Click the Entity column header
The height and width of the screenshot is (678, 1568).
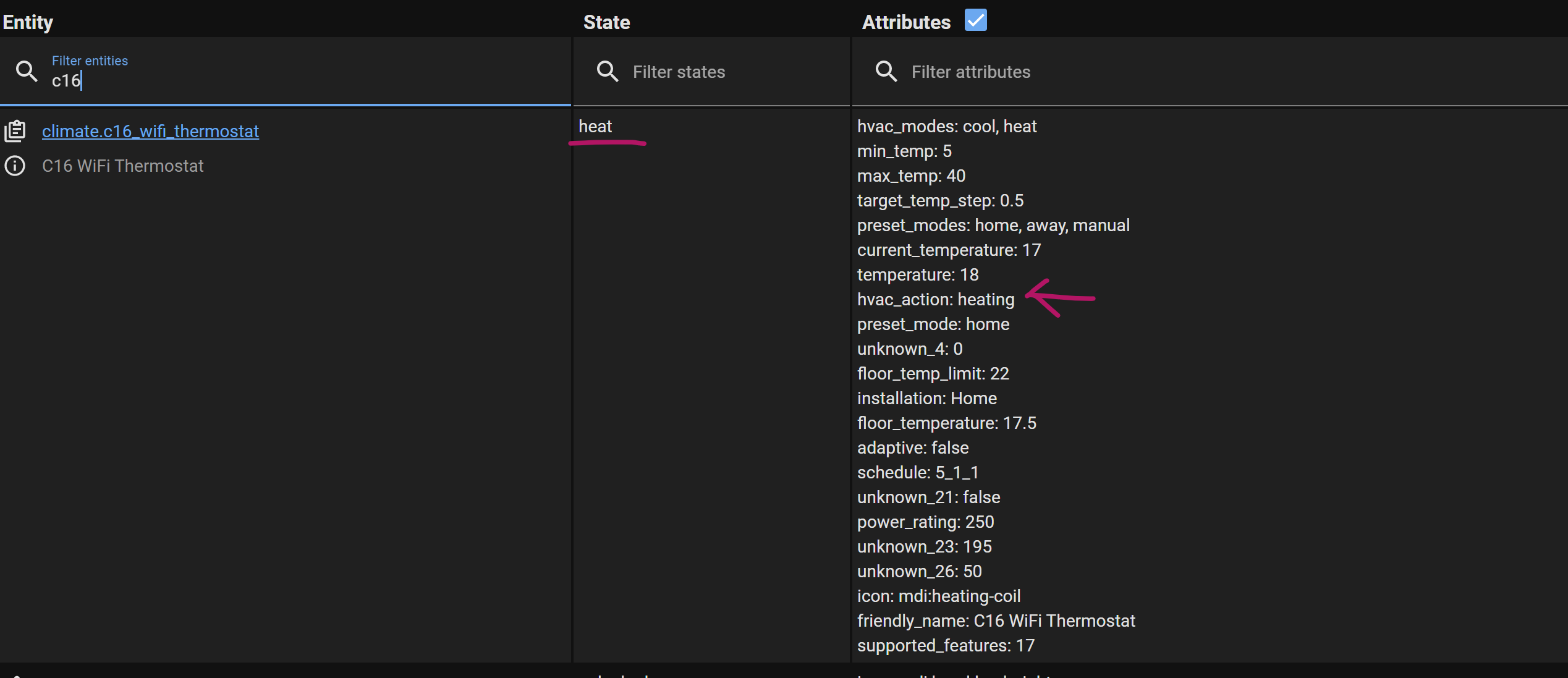(x=28, y=22)
